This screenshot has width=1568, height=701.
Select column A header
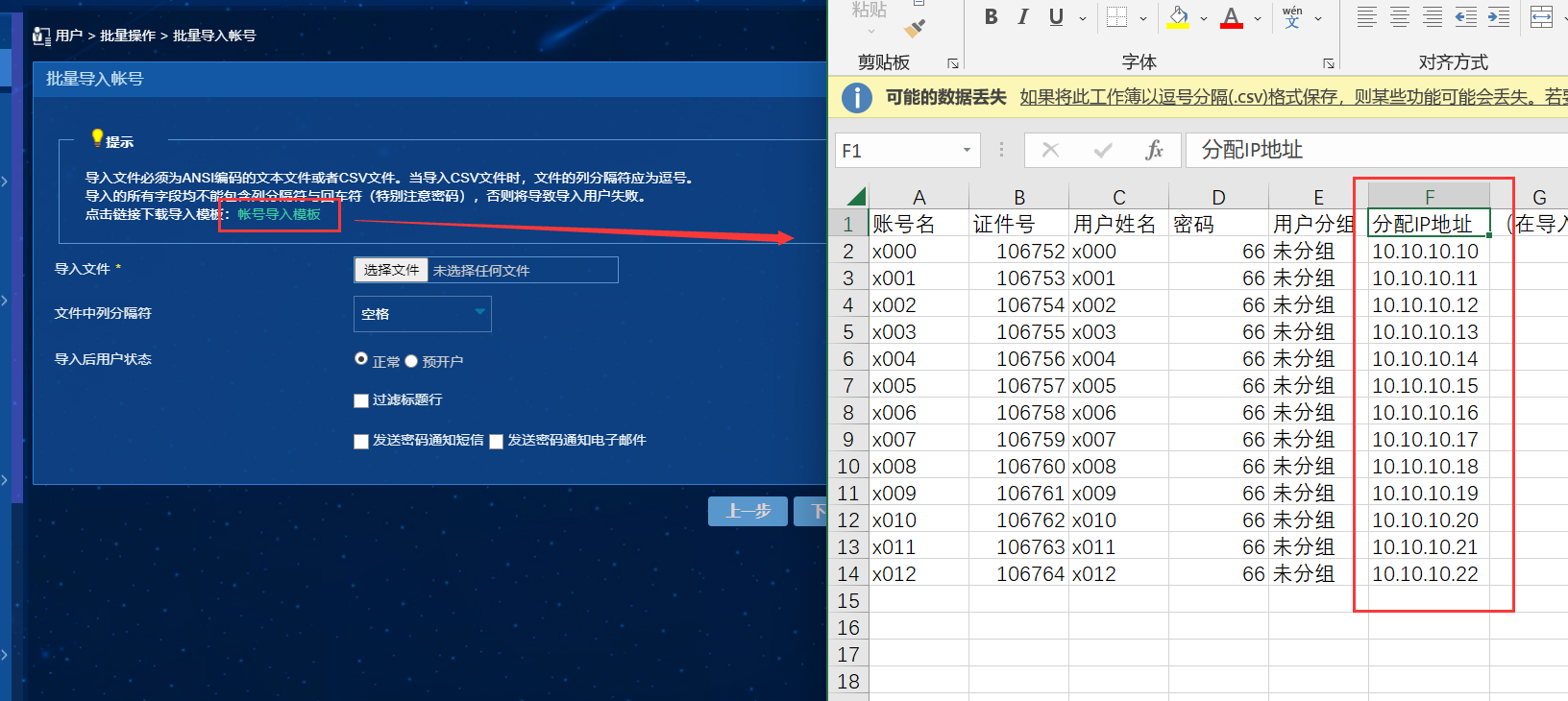click(919, 197)
